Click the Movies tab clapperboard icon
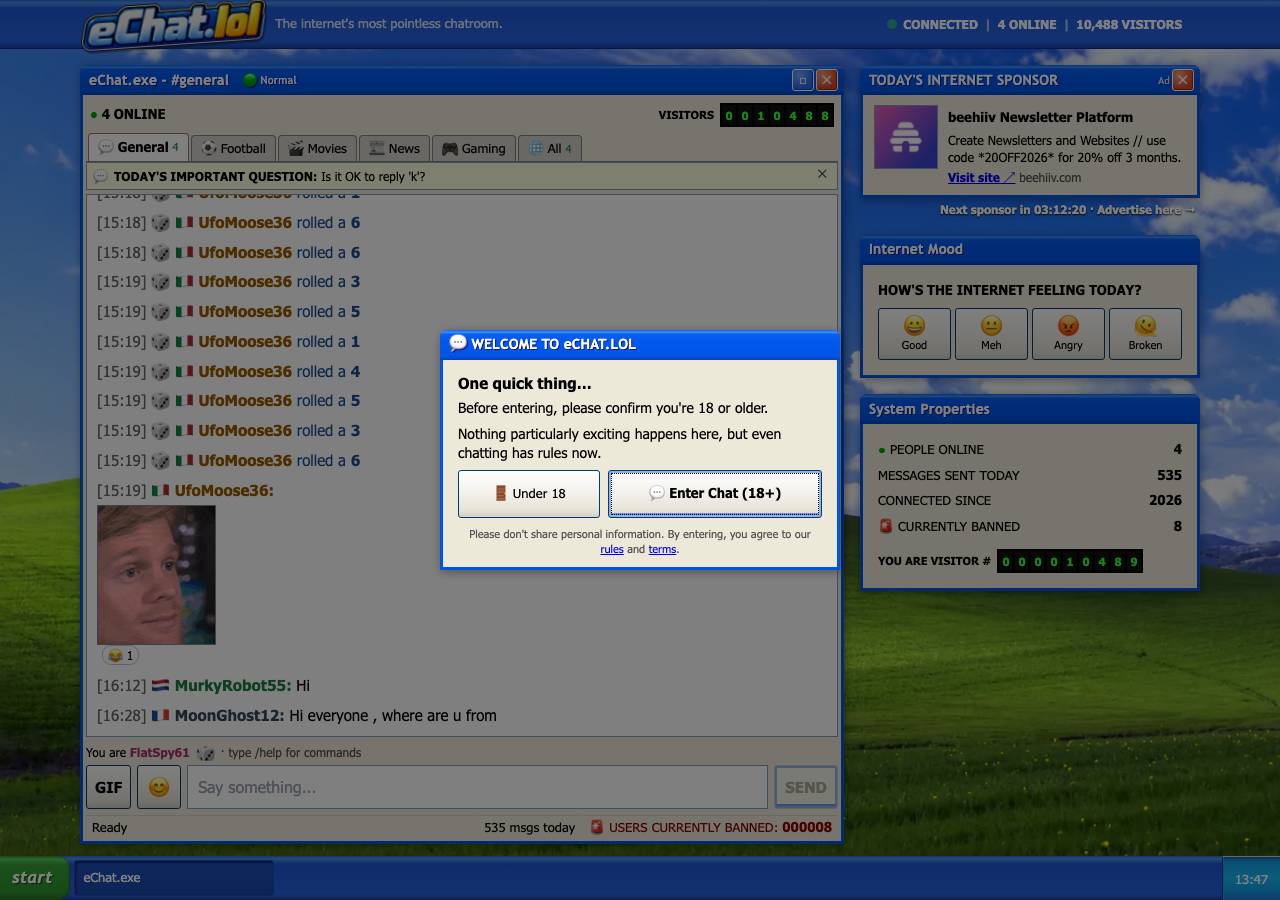1280x900 pixels. point(296,148)
